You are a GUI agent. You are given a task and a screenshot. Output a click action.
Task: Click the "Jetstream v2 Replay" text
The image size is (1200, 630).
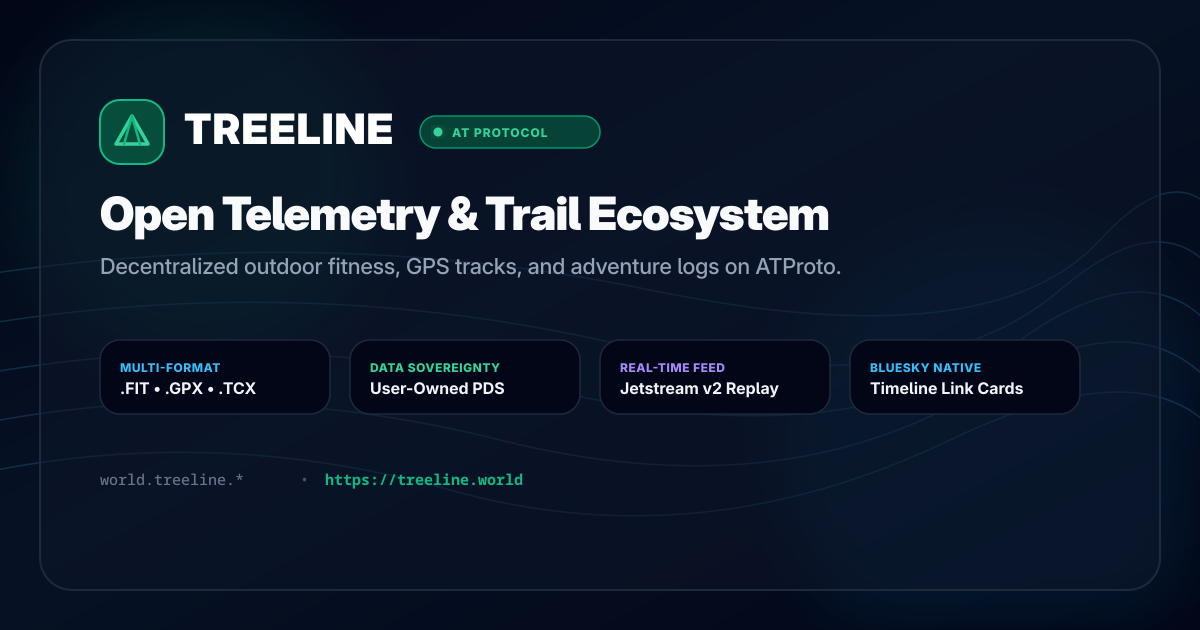(x=699, y=389)
